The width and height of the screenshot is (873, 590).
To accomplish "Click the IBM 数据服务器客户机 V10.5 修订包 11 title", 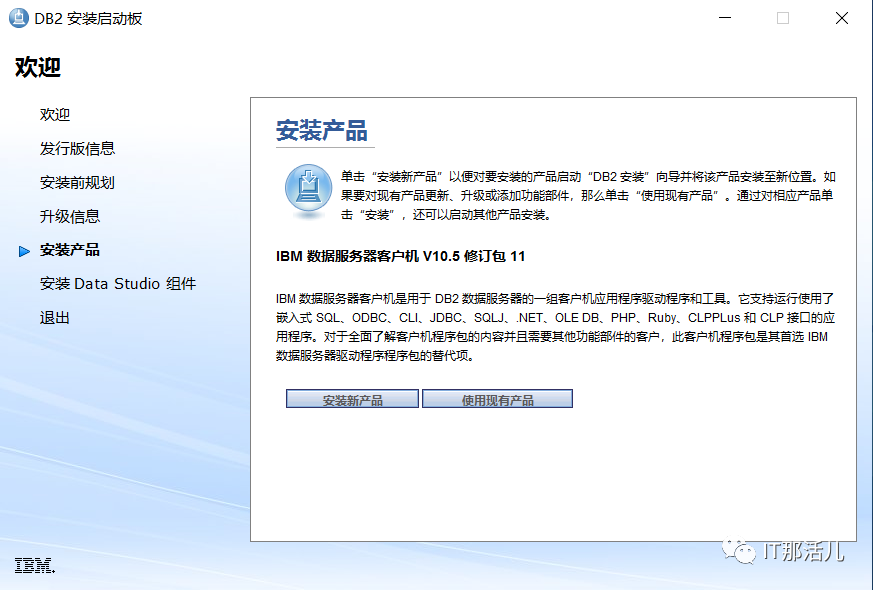I will (400, 257).
